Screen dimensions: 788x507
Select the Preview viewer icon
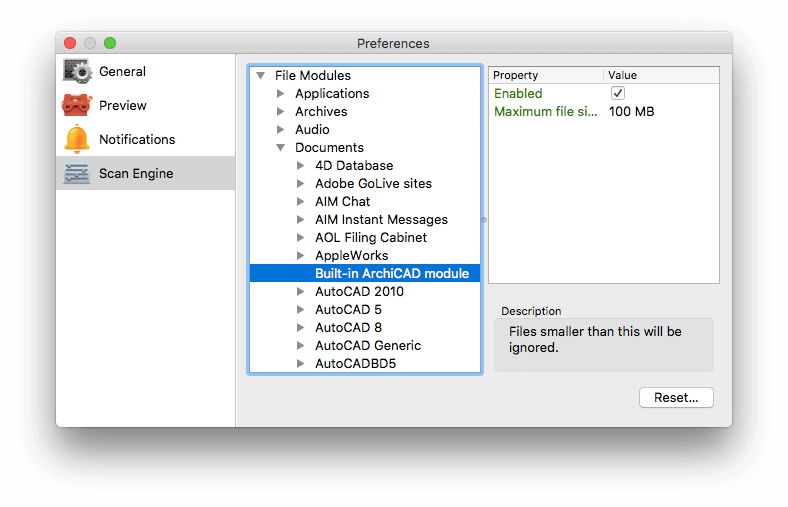click(77, 105)
